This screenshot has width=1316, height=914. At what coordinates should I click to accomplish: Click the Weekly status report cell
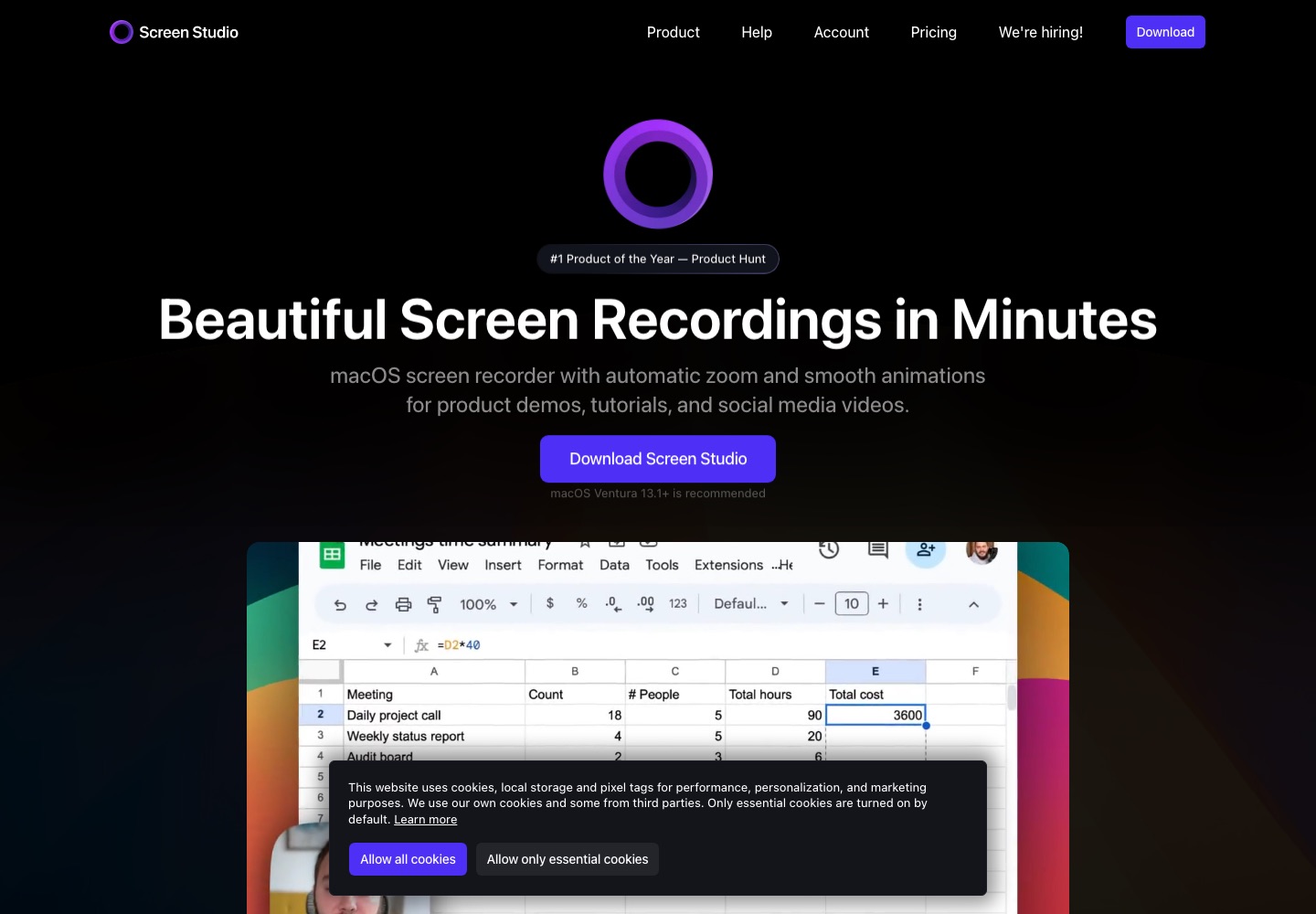[434, 736]
